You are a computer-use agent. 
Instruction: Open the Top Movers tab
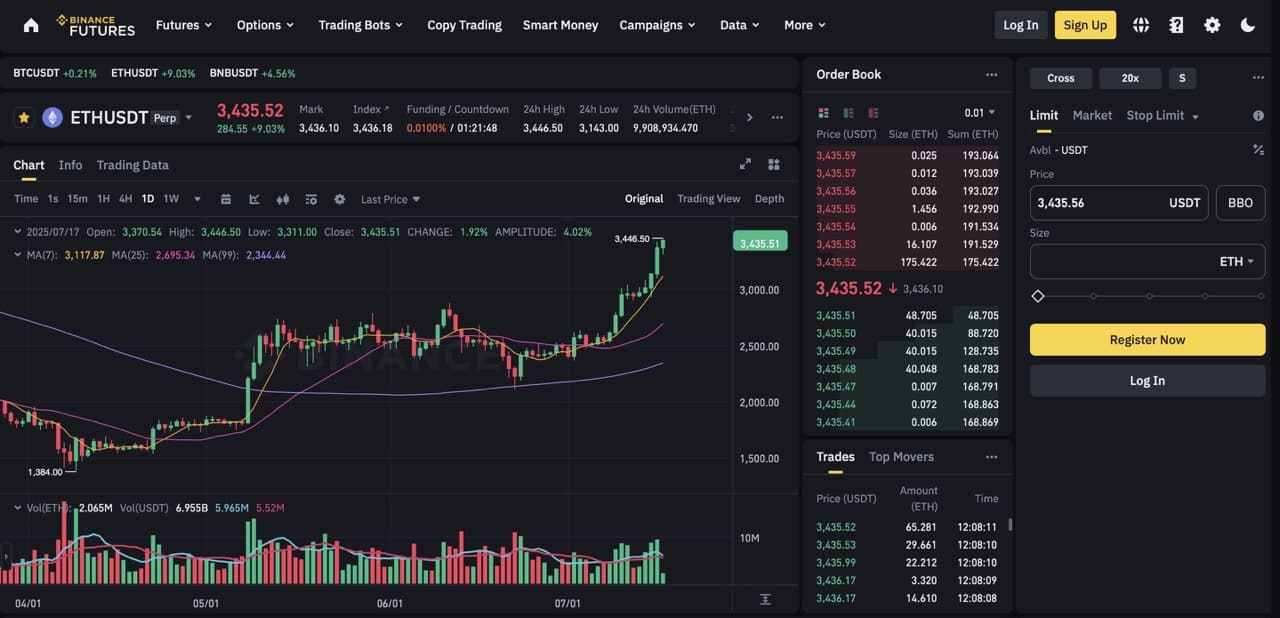coord(901,457)
